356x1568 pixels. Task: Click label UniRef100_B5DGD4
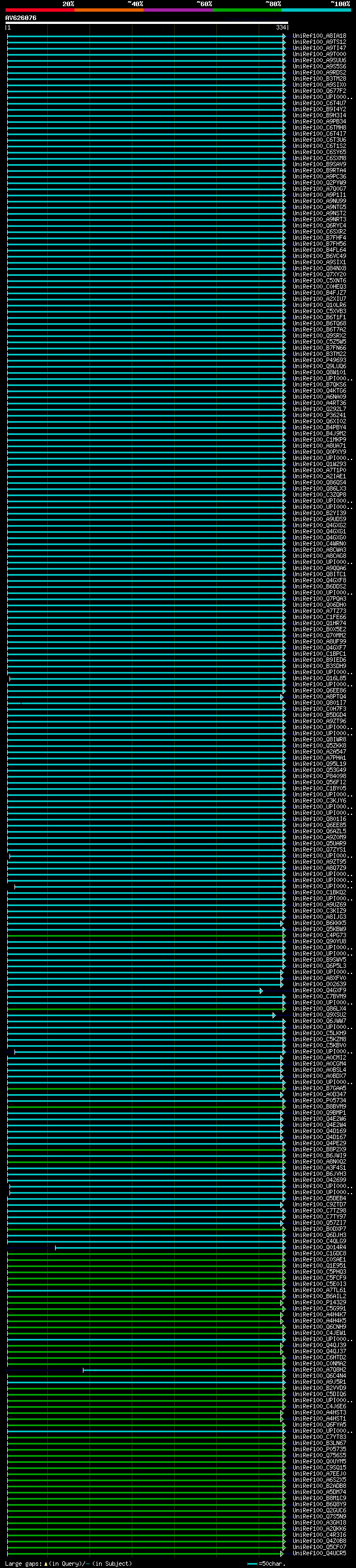pyautogui.click(x=319, y=715)
